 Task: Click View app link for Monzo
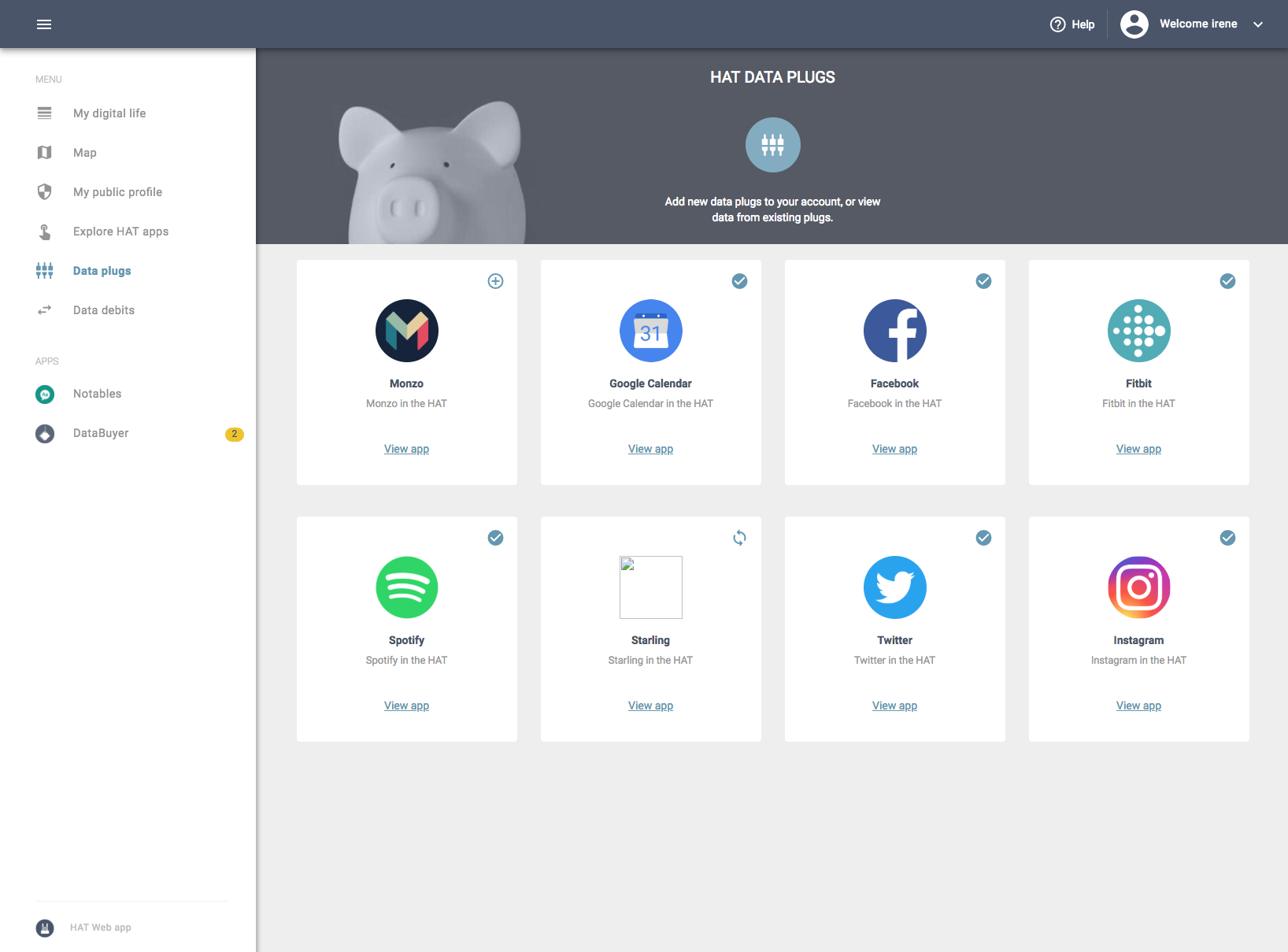[x=407, y=449]
